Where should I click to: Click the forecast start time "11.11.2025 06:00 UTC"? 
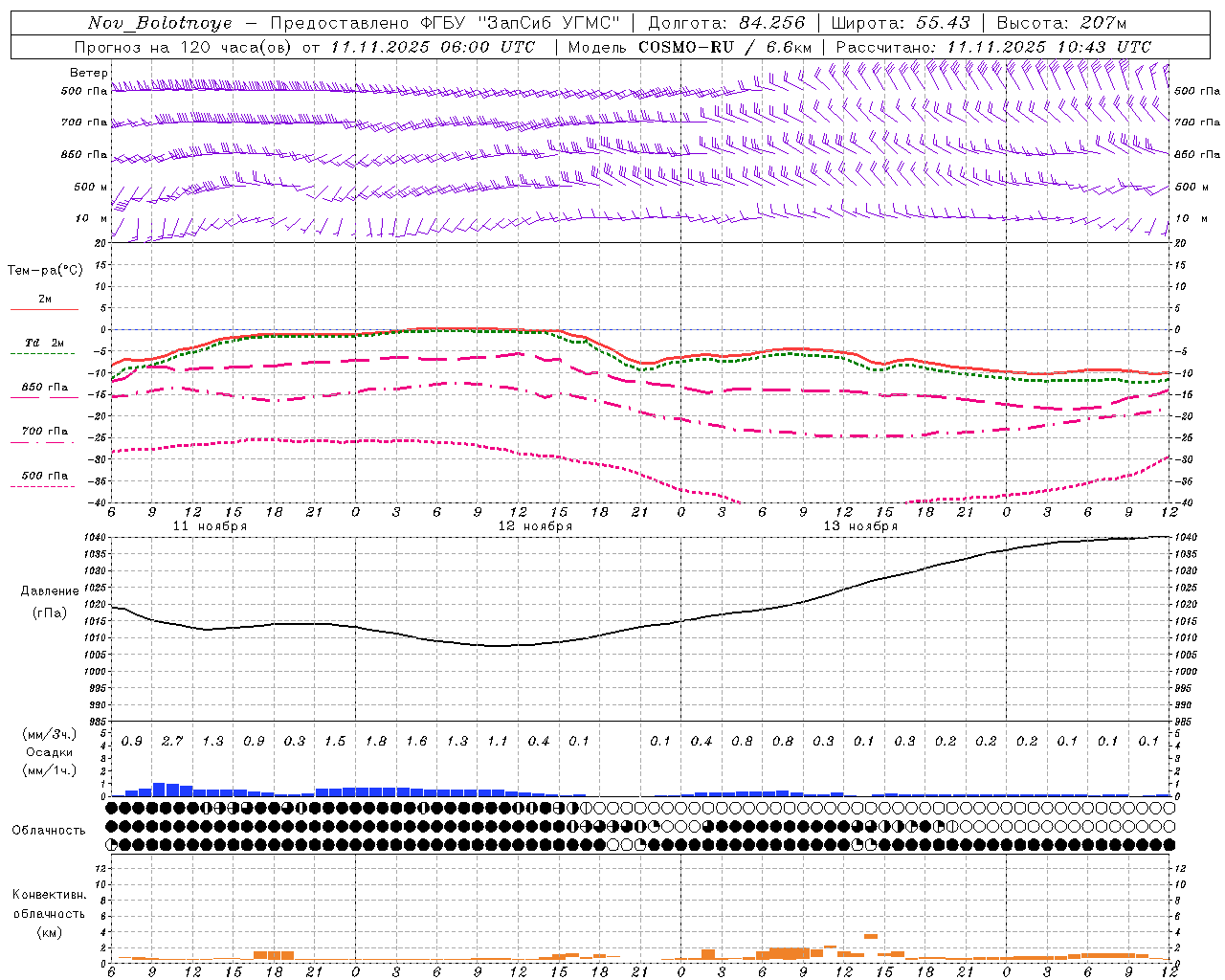coord(433,47)
